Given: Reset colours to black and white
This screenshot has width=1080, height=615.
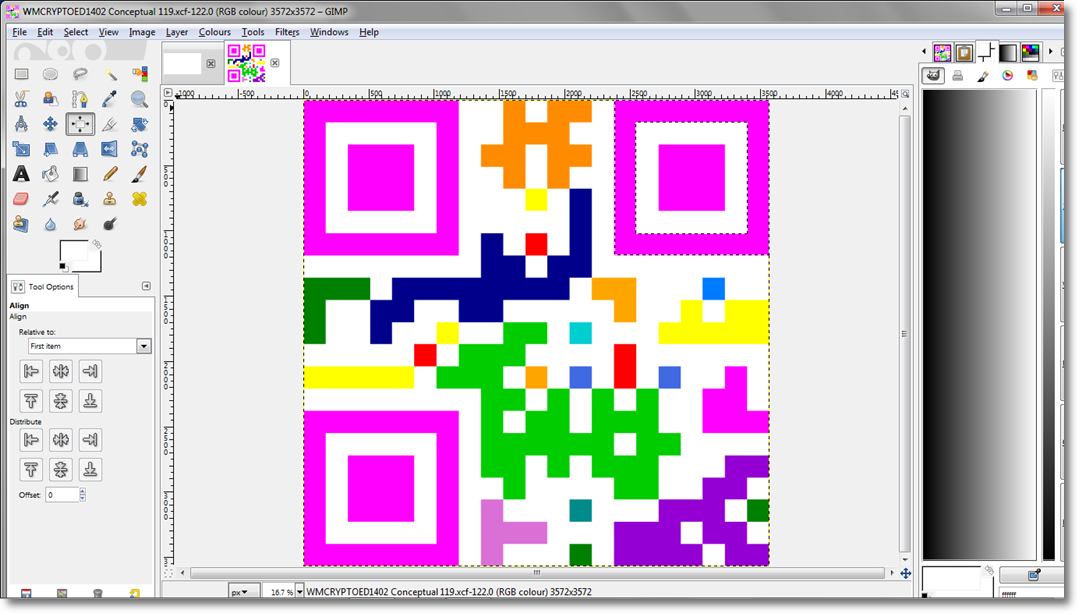Looking at the screenshot, I should [63, 267].
